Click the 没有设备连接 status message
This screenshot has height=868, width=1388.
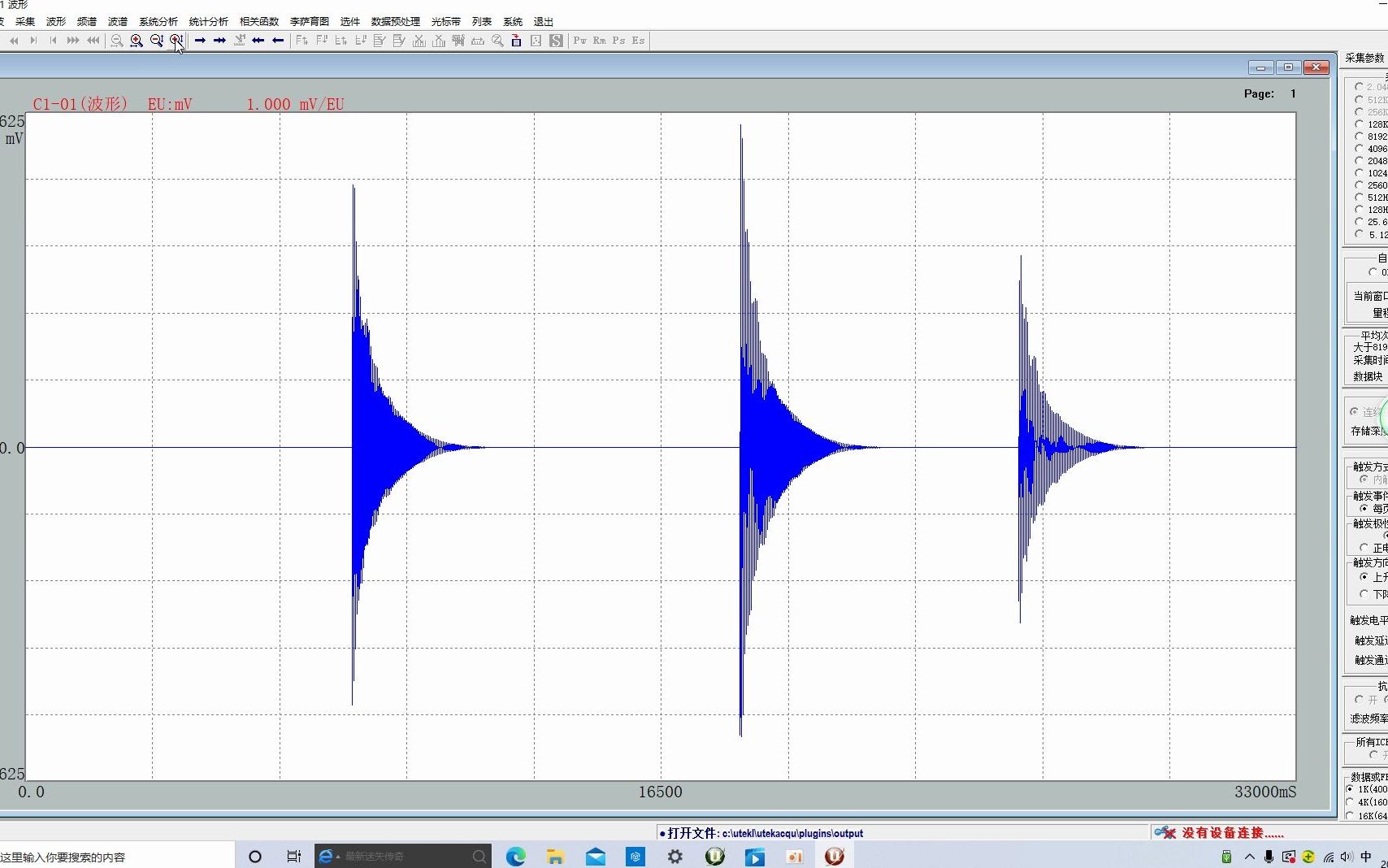1232,833
